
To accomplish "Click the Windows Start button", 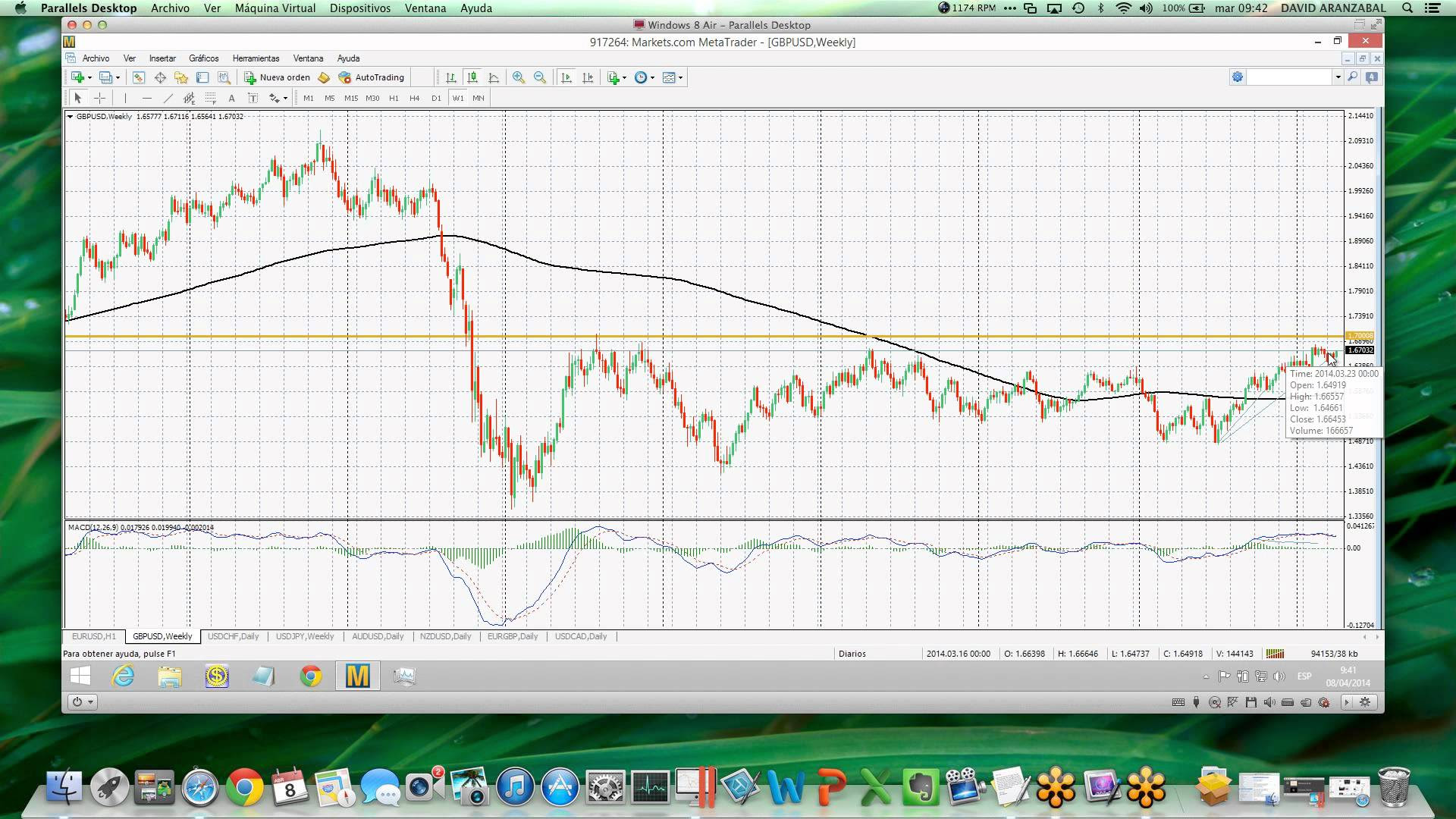I will (80, 676).
